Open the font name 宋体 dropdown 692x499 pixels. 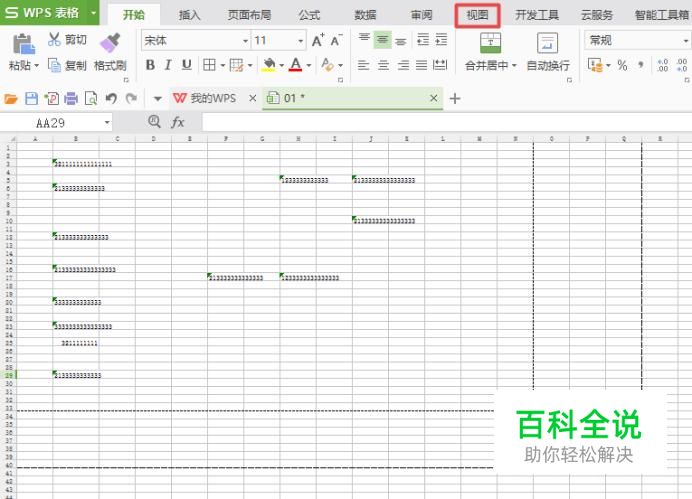(x=245, y=41)
